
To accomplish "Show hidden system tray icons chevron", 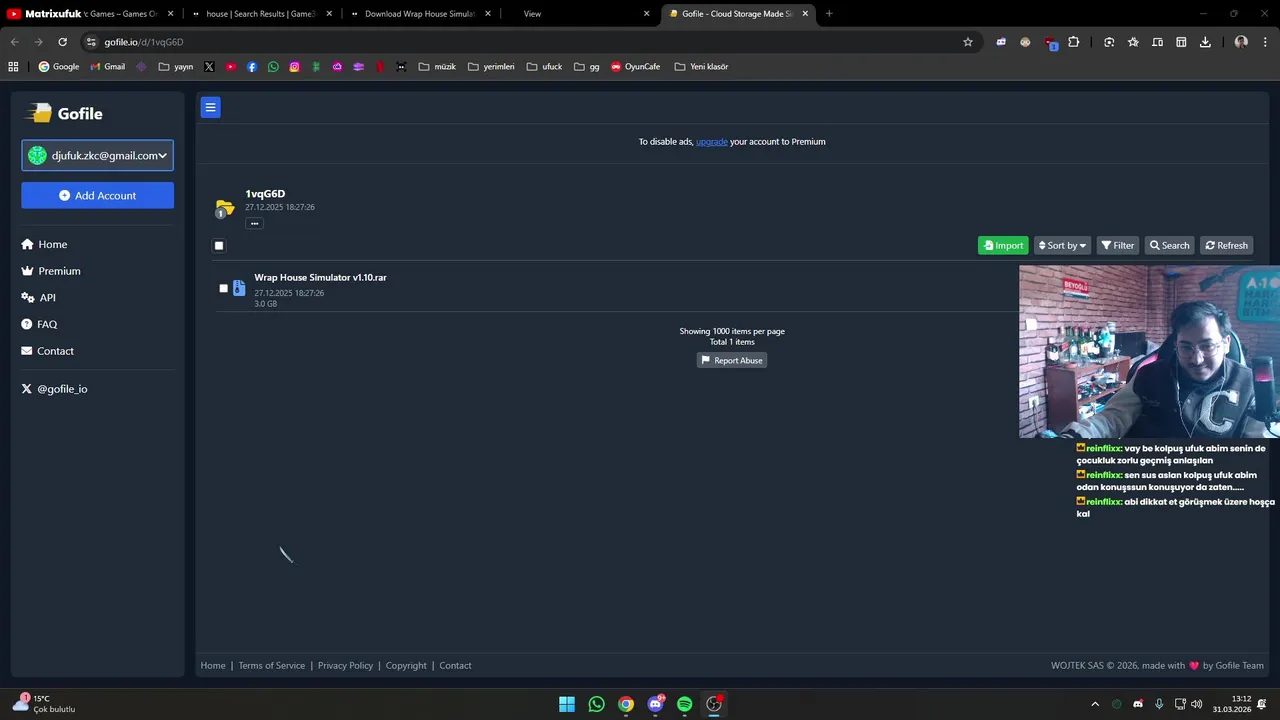I will click(x=1095, y=704).
